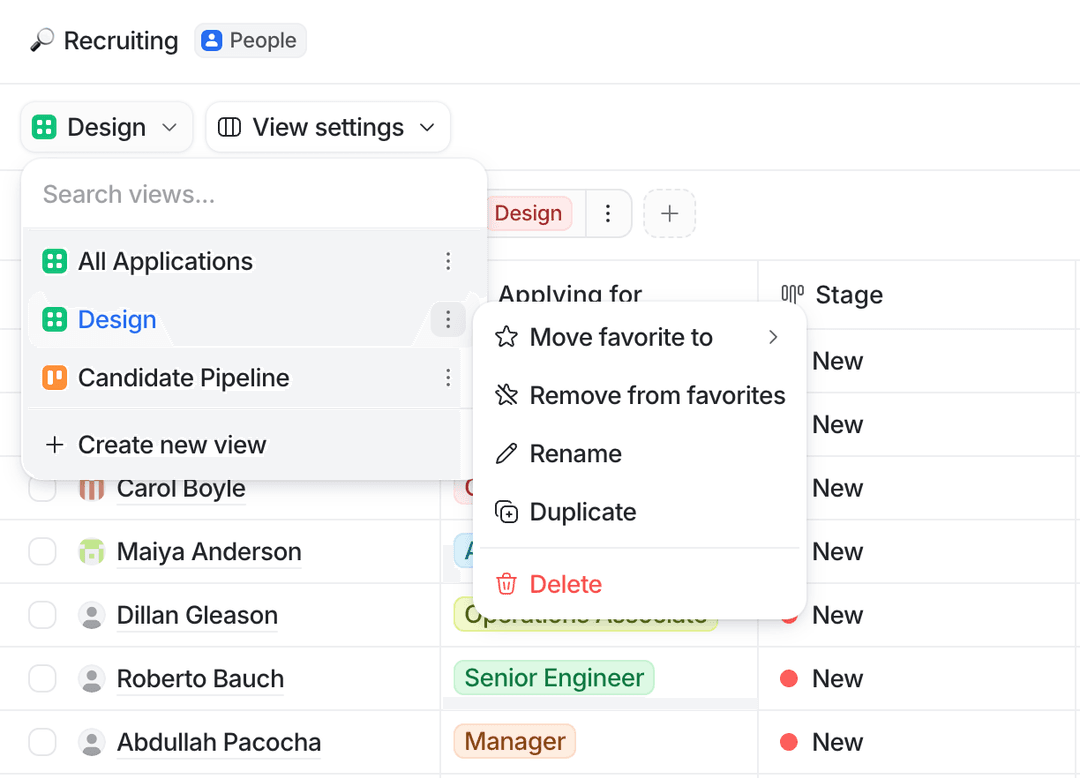Screen dimensions: 1080x778
Task: Click the Applying for column header
Action: [x=570, y=294]
